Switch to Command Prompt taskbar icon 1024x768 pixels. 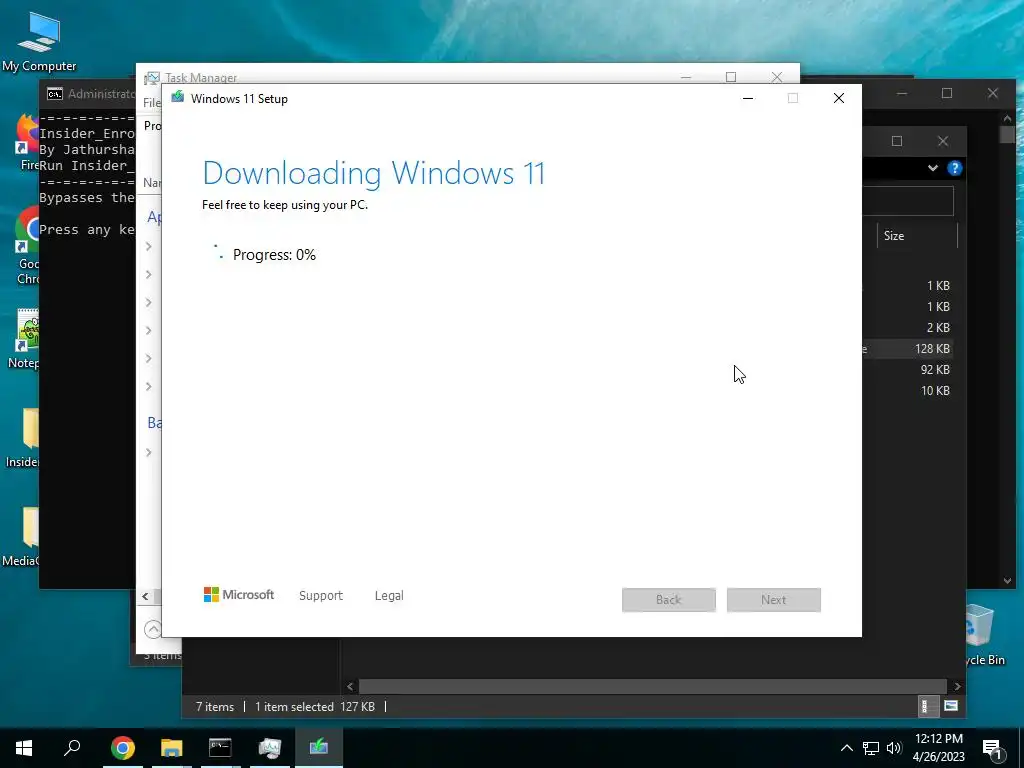pyautogui.click(x=220, y=747)
